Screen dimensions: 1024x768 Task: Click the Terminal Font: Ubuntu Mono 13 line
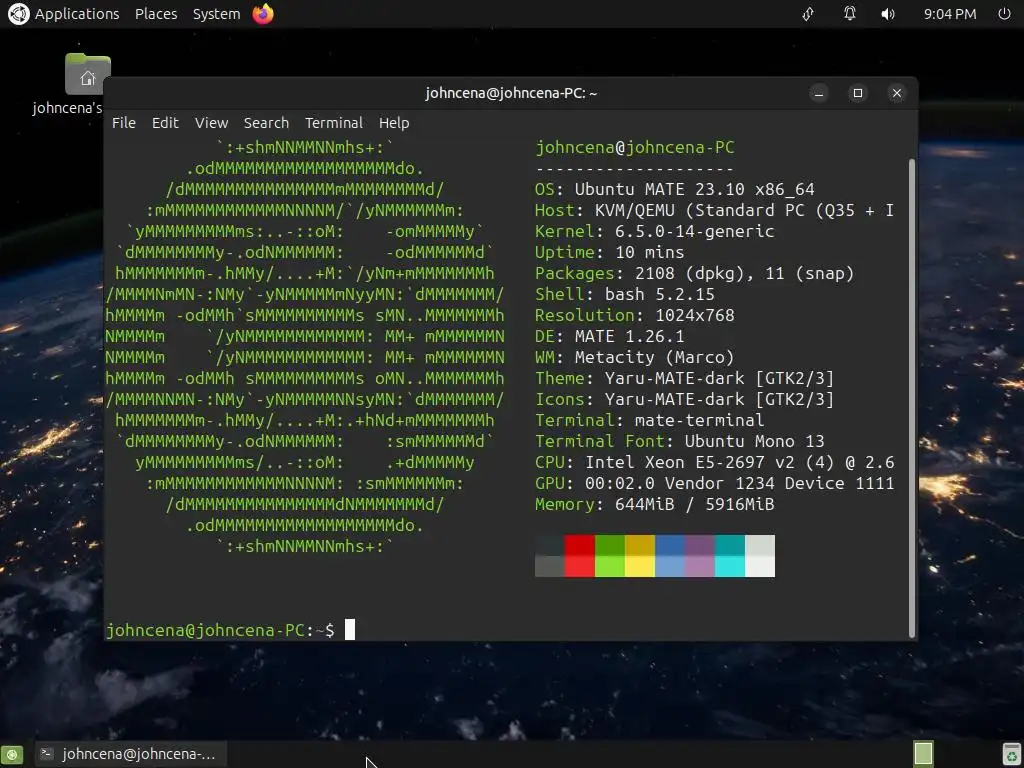679,441
